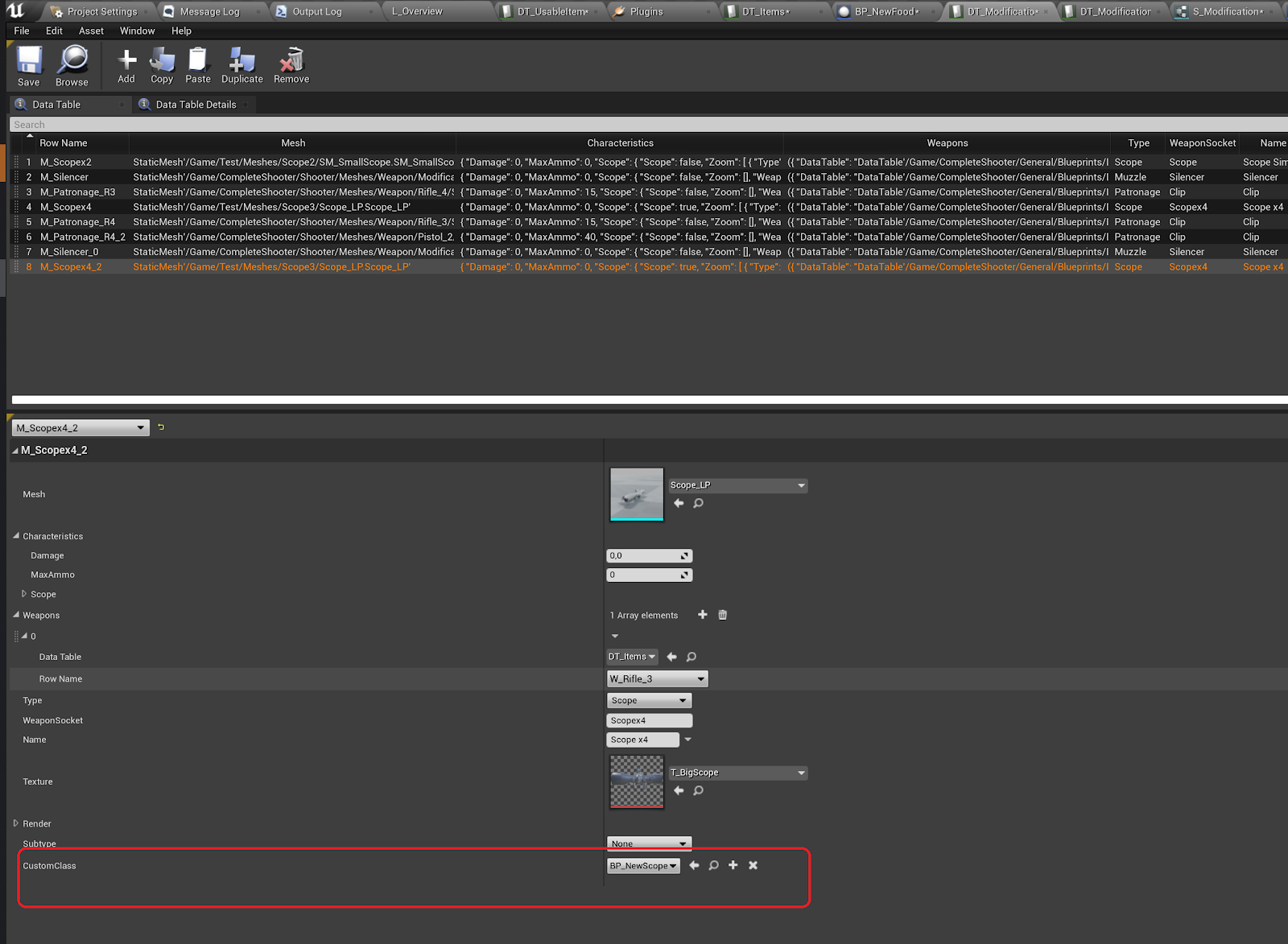Create new blueprint class for CustomClass
Image resolution: width=1288 pixels, height=944 pixels.
tap(733, 865)
